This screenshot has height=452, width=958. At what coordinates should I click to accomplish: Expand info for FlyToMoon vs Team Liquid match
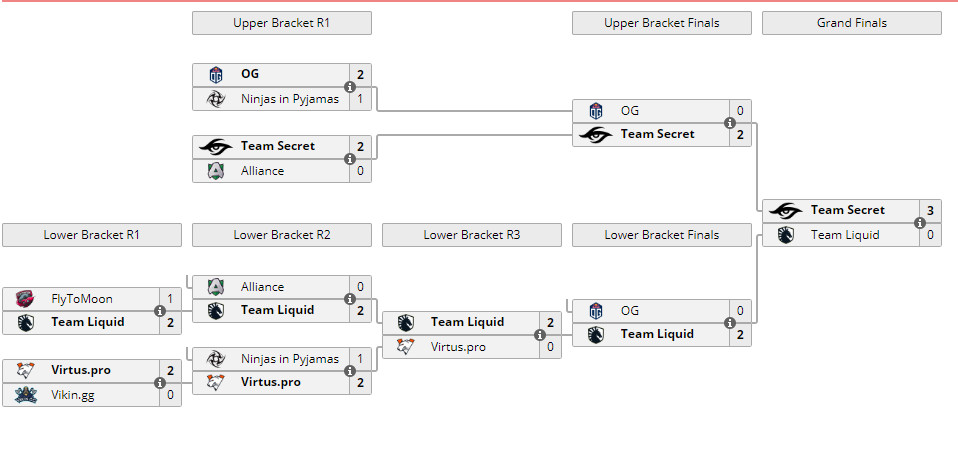click(160, 311)
